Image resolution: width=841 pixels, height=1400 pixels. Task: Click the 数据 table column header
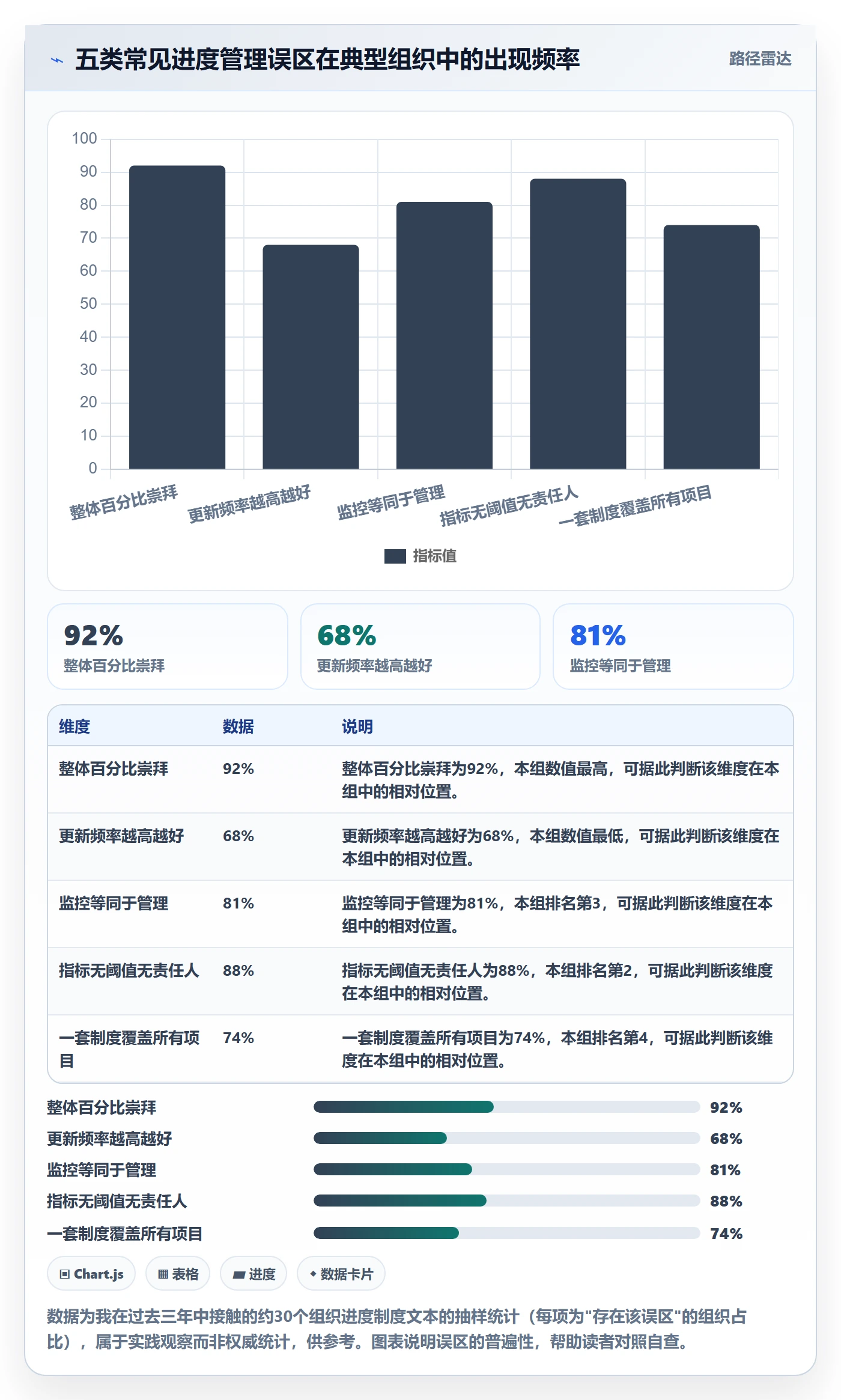238,726
